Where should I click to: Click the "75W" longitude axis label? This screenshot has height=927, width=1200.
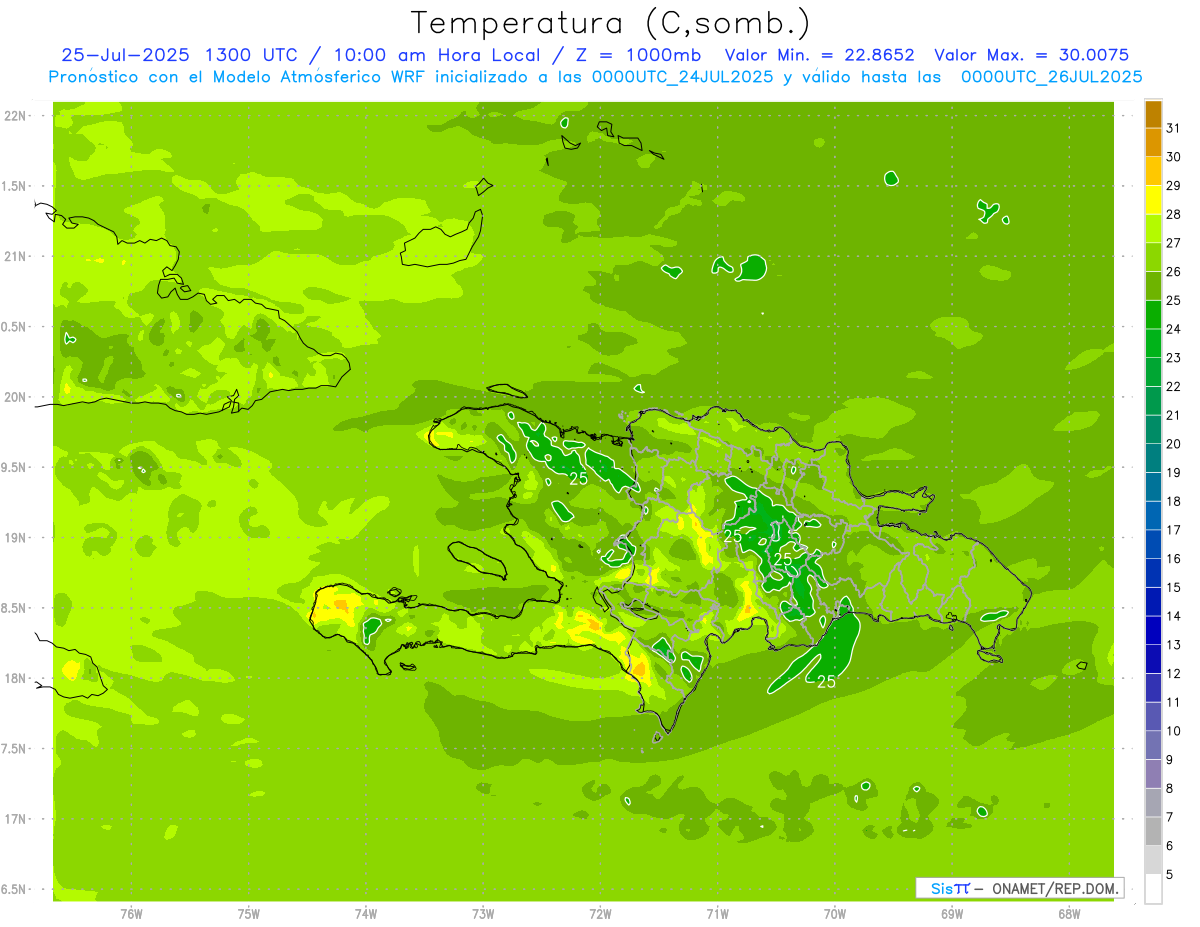[x=249, y=914]
